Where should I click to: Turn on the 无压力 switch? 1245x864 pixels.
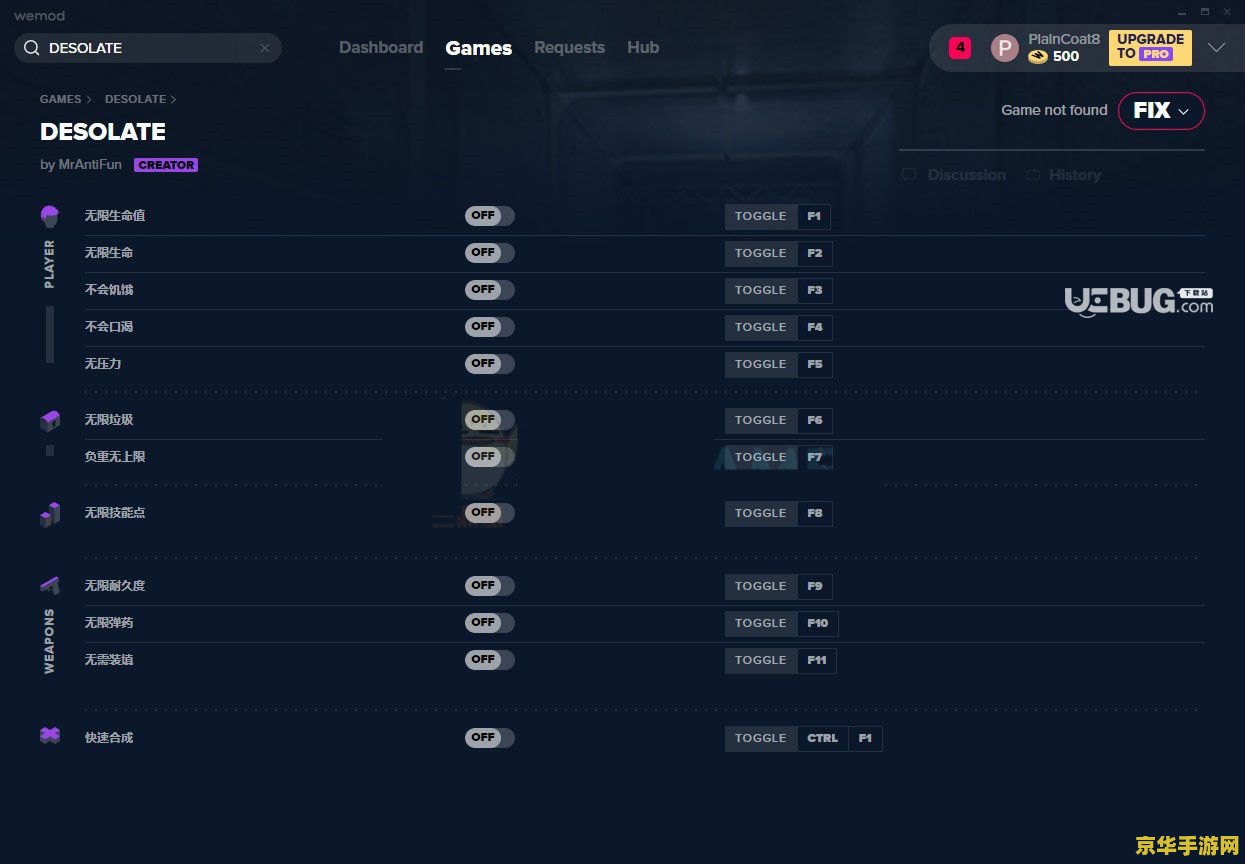click(490, 364)
